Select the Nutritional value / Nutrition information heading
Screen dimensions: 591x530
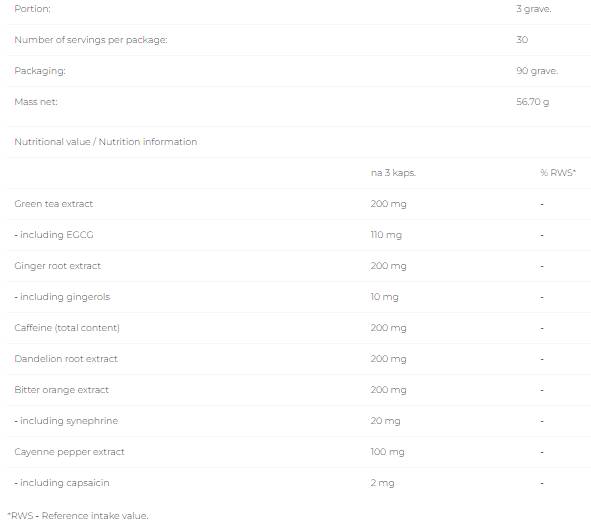tap(106, 142)
